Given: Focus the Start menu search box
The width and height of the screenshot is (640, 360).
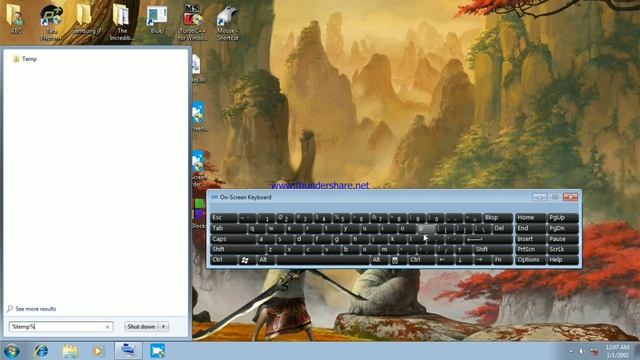Looking at the screenshot, I should pos(60,327).
